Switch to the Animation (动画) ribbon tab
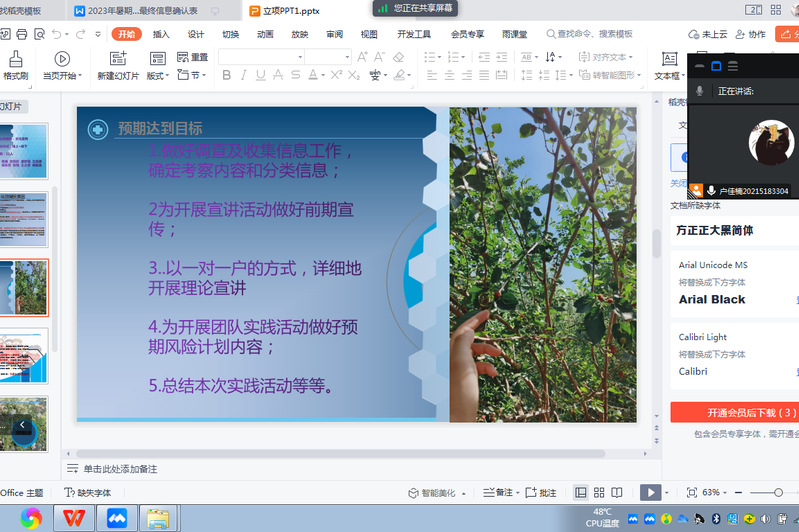799x532 pixels. [265, 34]
